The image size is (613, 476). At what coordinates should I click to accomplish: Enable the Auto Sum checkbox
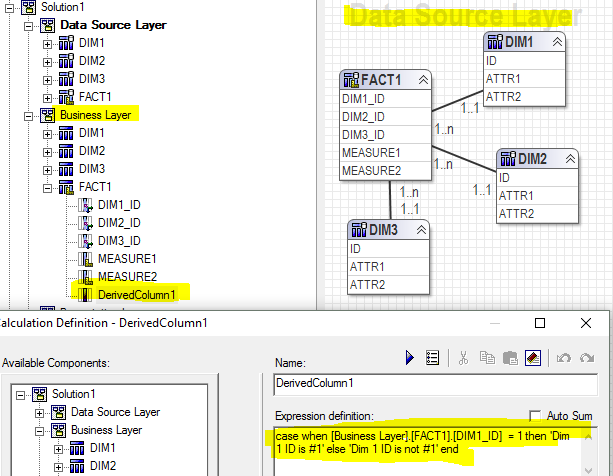pos(535,416)
